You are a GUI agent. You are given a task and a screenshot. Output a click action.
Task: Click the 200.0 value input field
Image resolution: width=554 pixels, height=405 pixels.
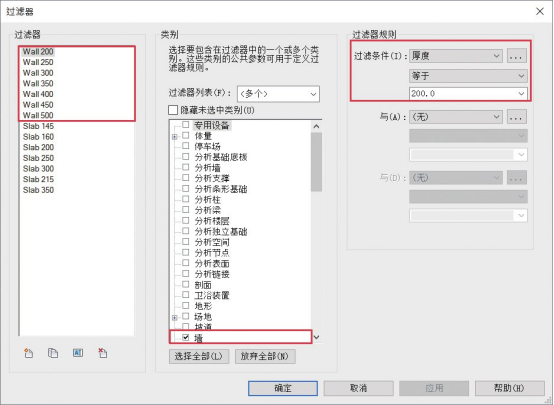point(468,94)
